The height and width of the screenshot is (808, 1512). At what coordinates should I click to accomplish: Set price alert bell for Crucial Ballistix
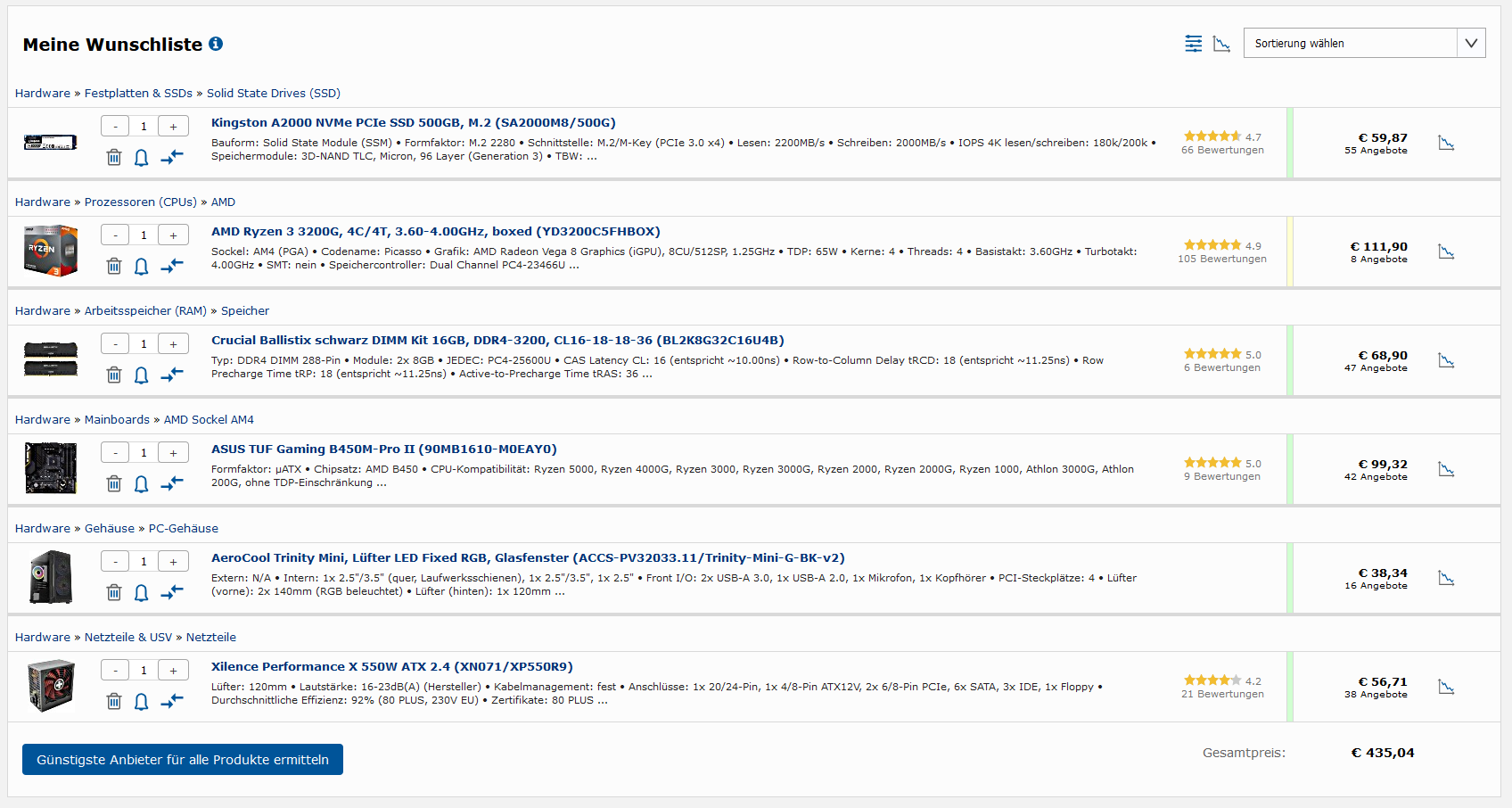tap(141, 375)
